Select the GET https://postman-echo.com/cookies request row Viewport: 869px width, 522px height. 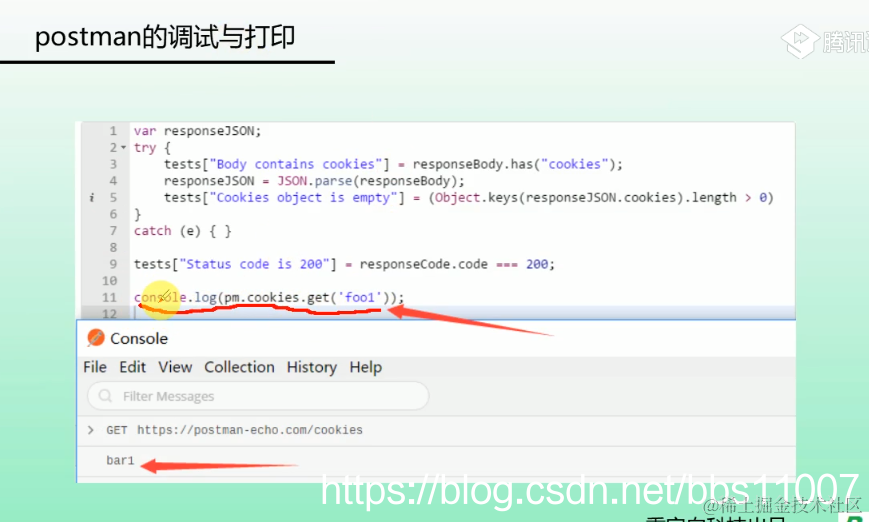[436, 430]
